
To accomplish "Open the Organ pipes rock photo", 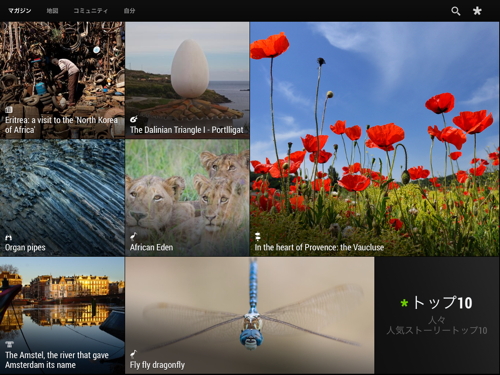I will (62, 198).
